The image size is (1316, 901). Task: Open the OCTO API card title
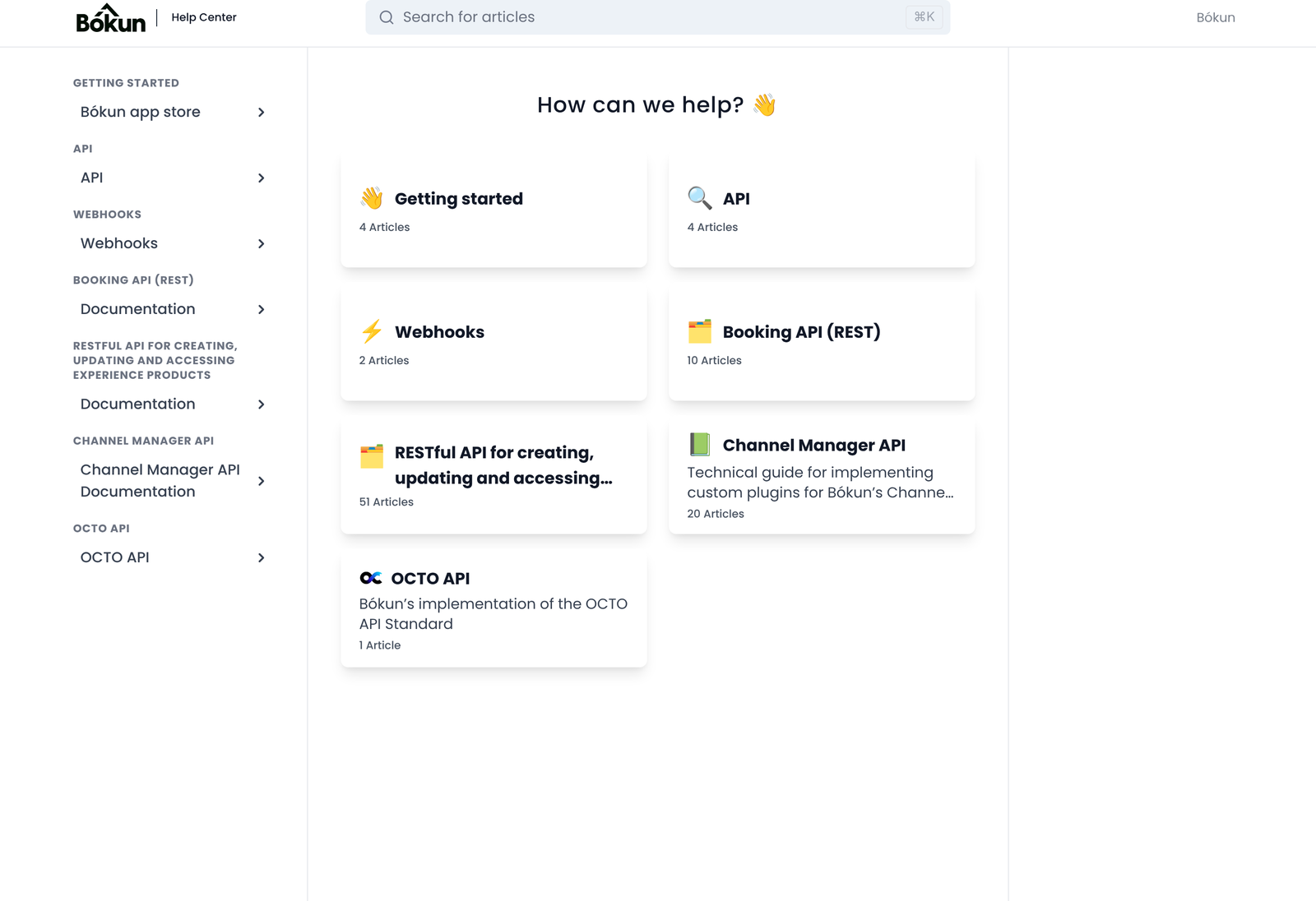tap(431, 579)
